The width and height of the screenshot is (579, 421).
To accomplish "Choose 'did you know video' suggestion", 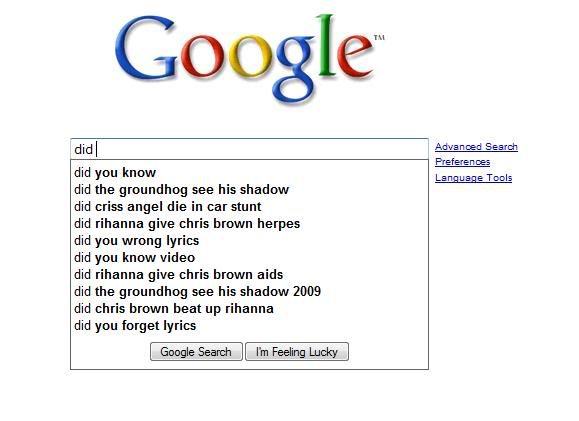I will point(249,257).
